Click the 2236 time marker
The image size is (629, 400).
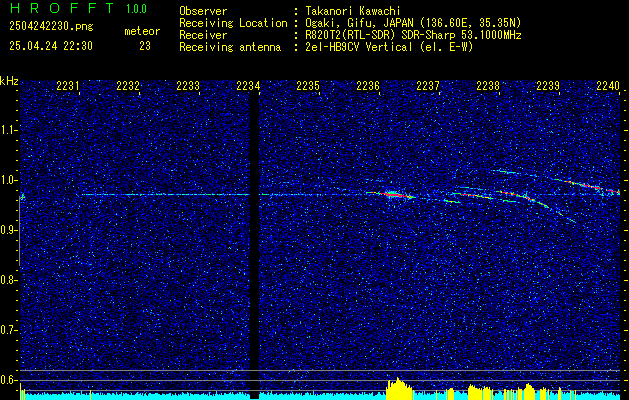(x=368, y=86)
